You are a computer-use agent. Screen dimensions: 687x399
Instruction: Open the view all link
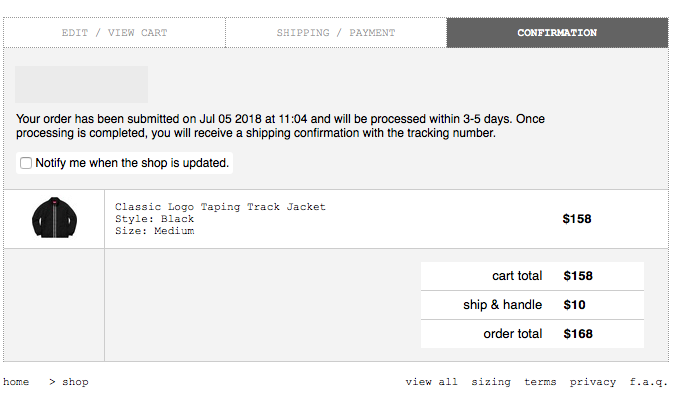431,382
